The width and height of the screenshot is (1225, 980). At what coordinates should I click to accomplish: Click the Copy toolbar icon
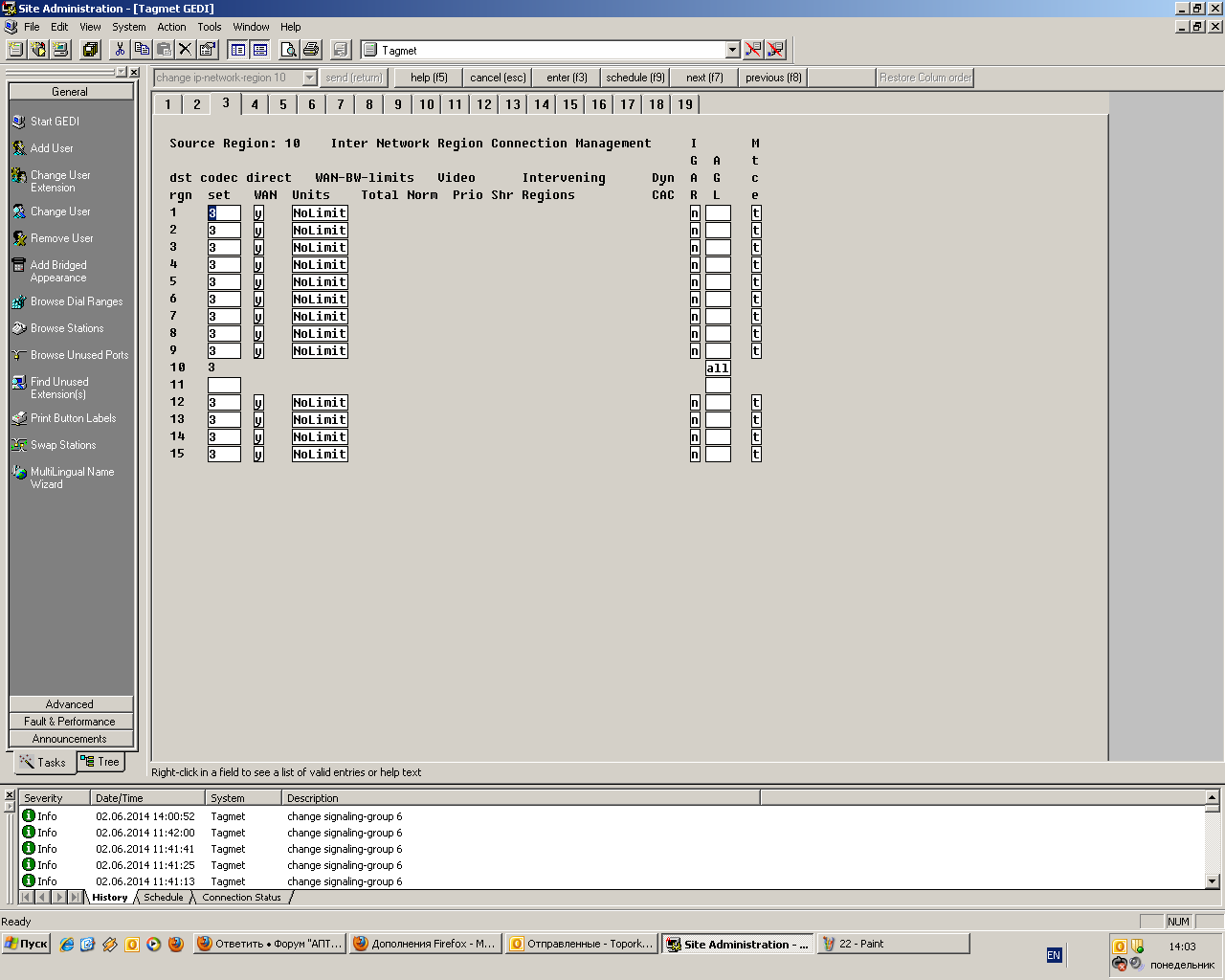[142, 50]
